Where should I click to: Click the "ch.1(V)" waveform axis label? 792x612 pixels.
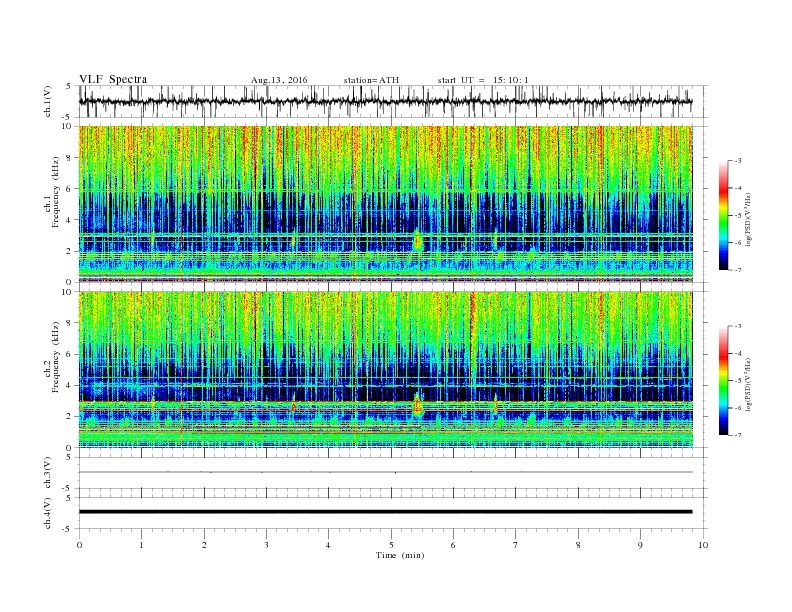(x=48, y=101)
